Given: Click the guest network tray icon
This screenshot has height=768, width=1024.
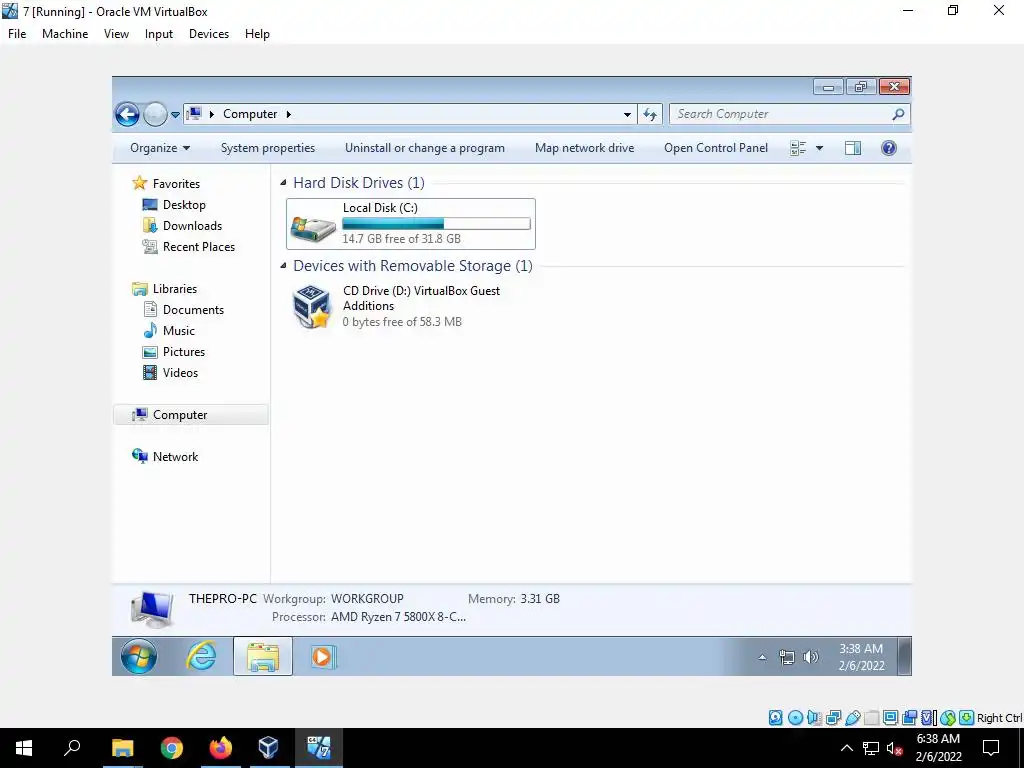Looking at the screenshot, I should coord(787,657).
